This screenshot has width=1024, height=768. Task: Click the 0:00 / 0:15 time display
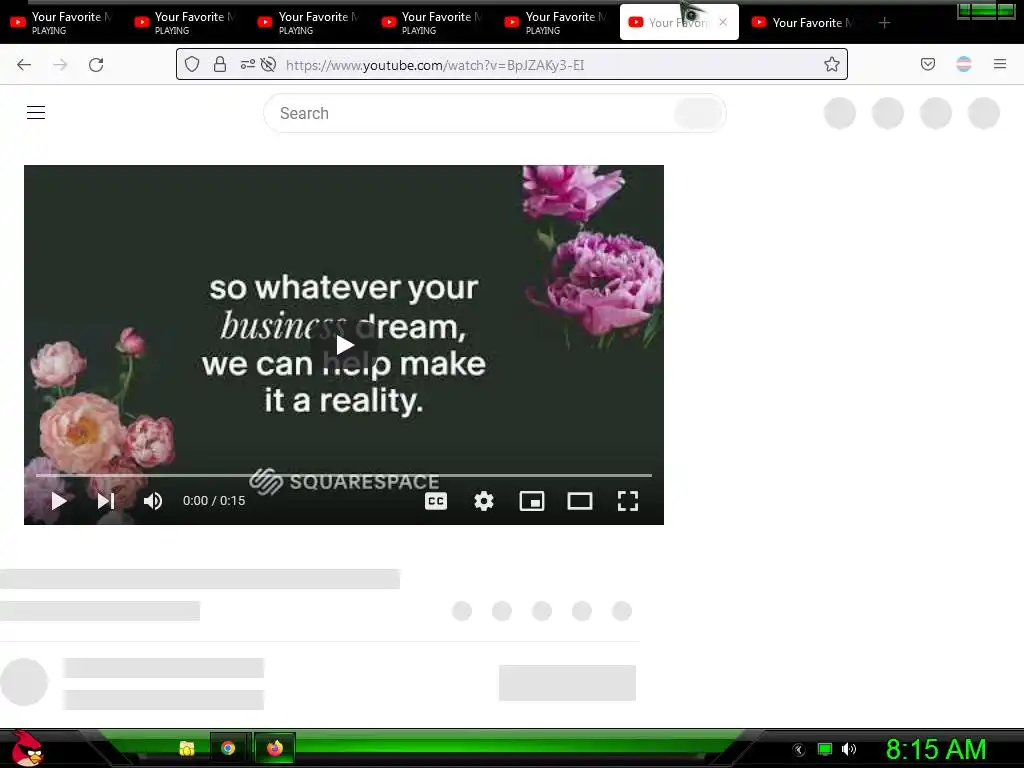click(214, 501)
